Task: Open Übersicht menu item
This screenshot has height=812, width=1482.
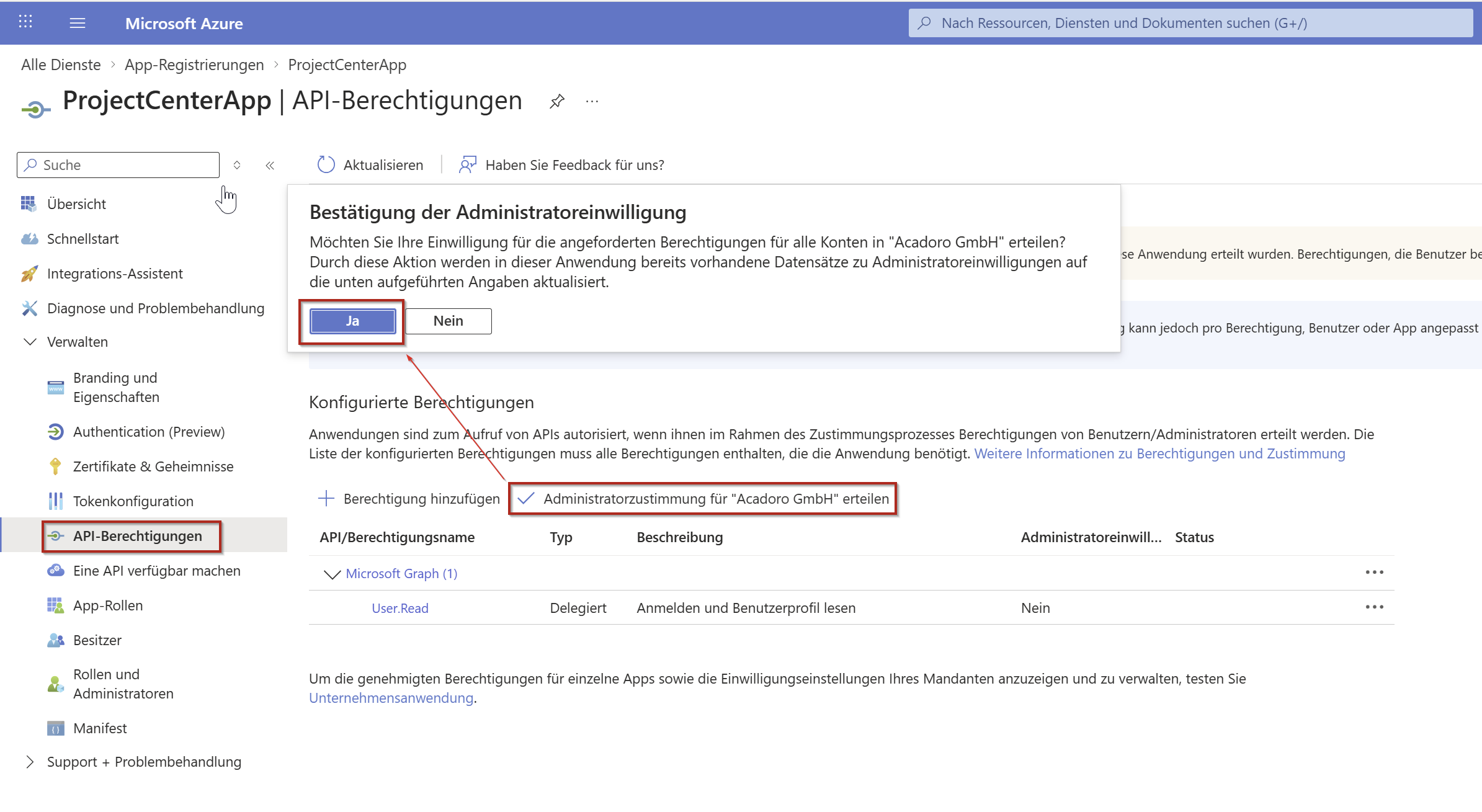Action: [x=76, y=203]
